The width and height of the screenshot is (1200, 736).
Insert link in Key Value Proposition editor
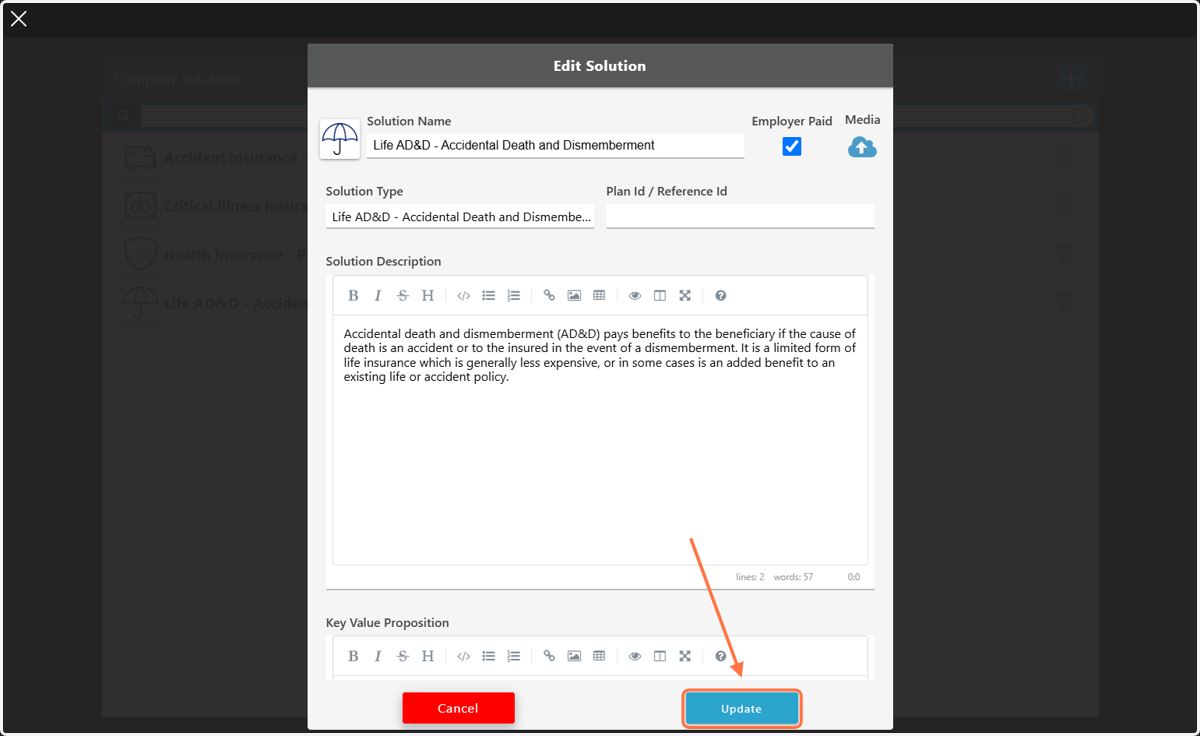tap(549, 656)
